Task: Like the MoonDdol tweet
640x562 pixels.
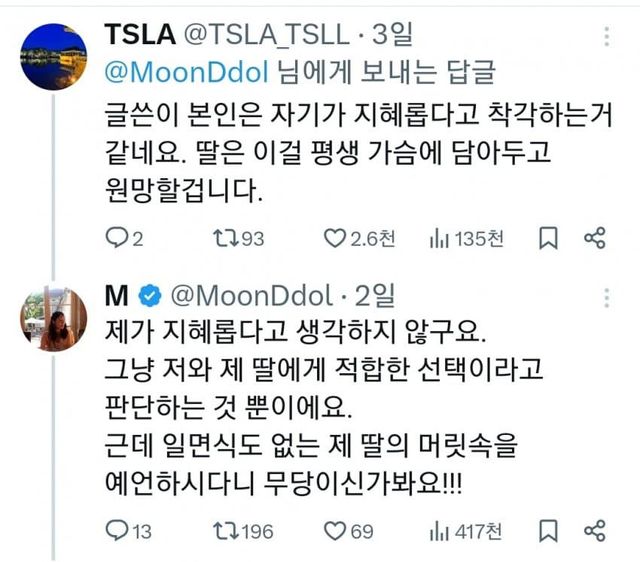Action: [x=334, y=530]
